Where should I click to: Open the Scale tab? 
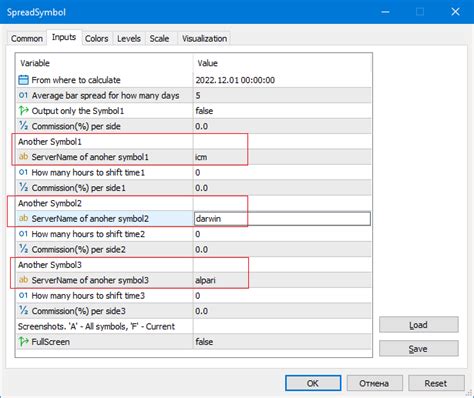(x=159, y=39)
